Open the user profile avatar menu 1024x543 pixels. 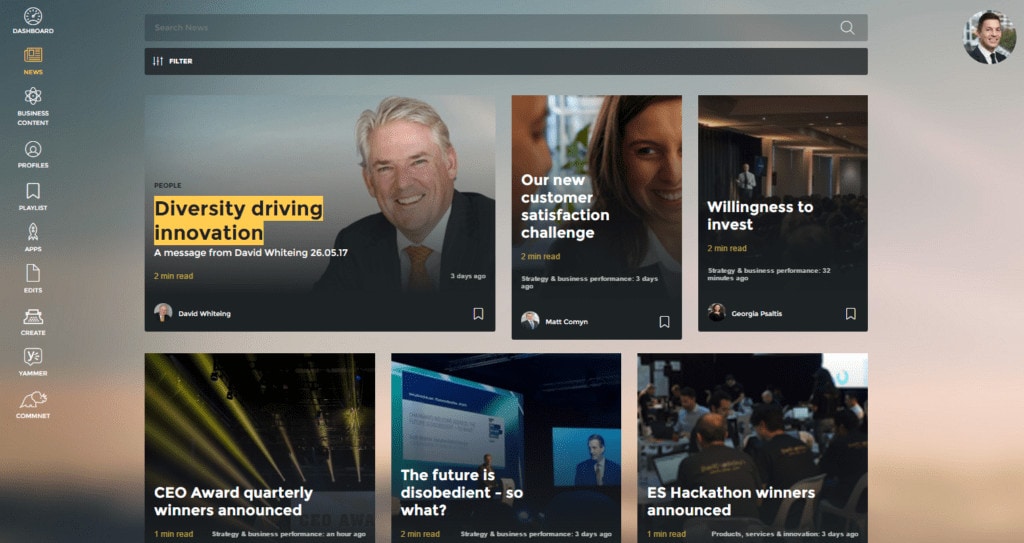click(x=989, y=37)
